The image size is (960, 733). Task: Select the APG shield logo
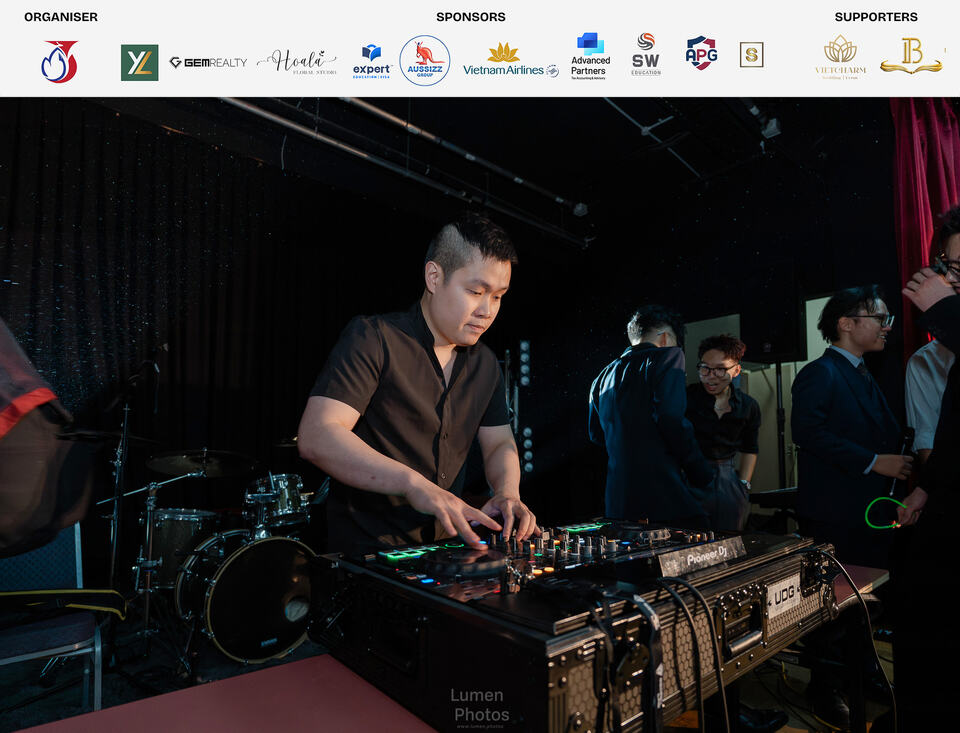tap(701, 53)
